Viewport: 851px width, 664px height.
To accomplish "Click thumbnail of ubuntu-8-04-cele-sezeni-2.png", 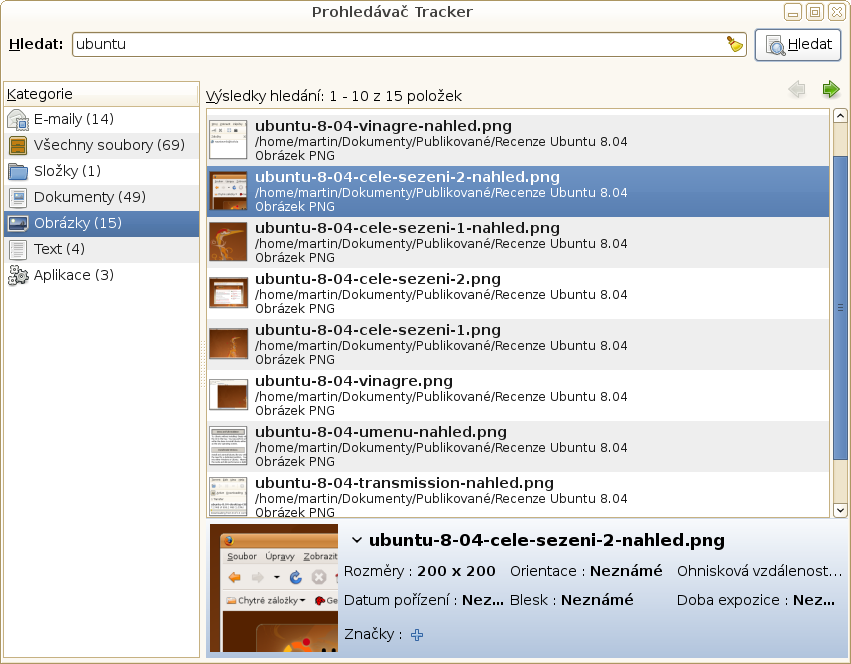I will [228, 293].
